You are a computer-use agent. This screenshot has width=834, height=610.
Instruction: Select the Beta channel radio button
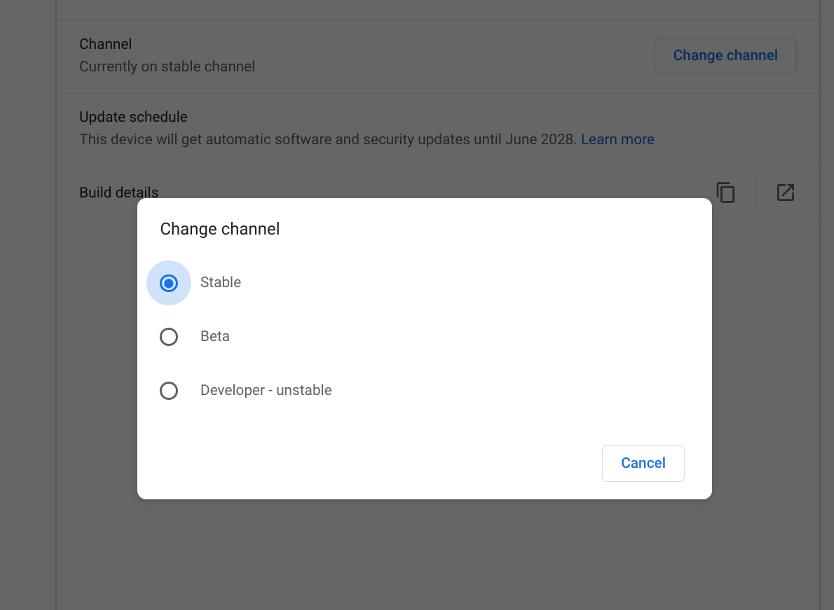pyautogui.click(x=169, y=336)
